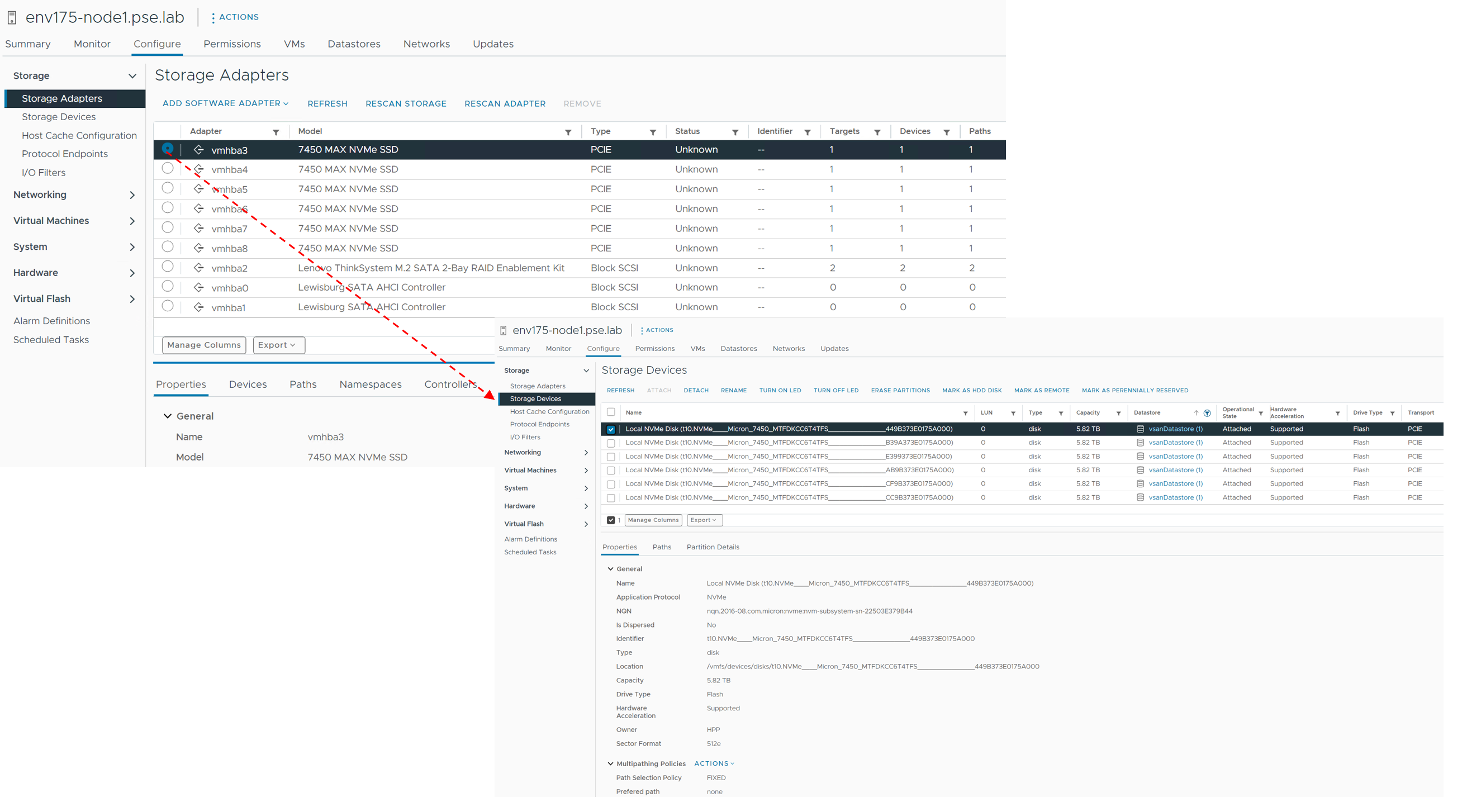Click the host icon next to env175-node1.pse.lab
Screen dimensions: 1467x812
pos(12,18)
